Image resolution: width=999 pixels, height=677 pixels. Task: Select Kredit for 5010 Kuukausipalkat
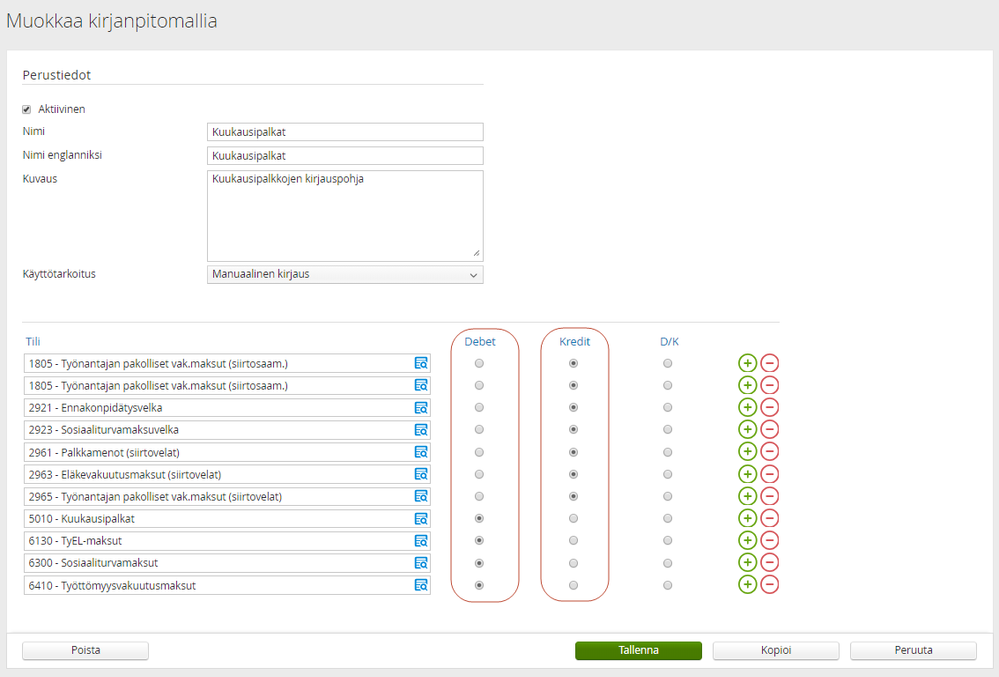click(573, 519)
